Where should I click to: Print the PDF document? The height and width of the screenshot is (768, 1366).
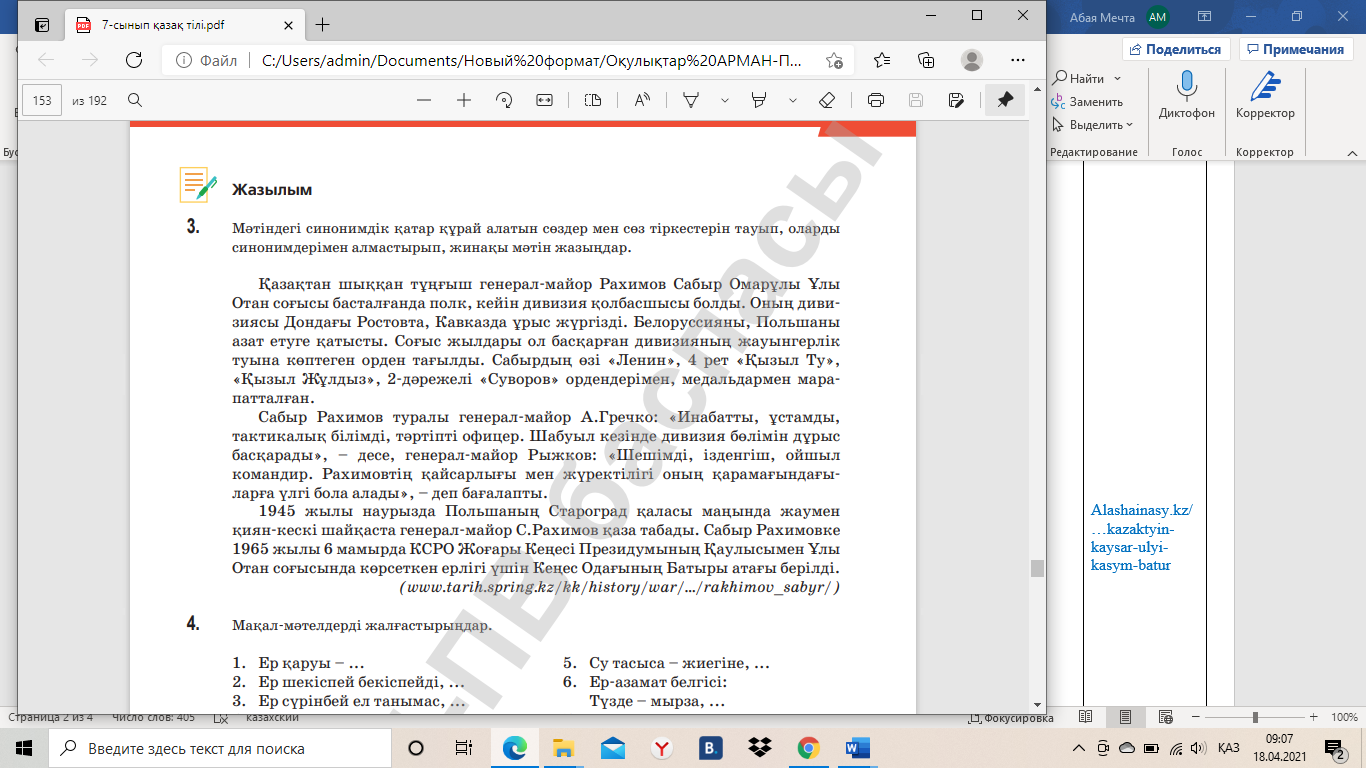tap(876, 100)
